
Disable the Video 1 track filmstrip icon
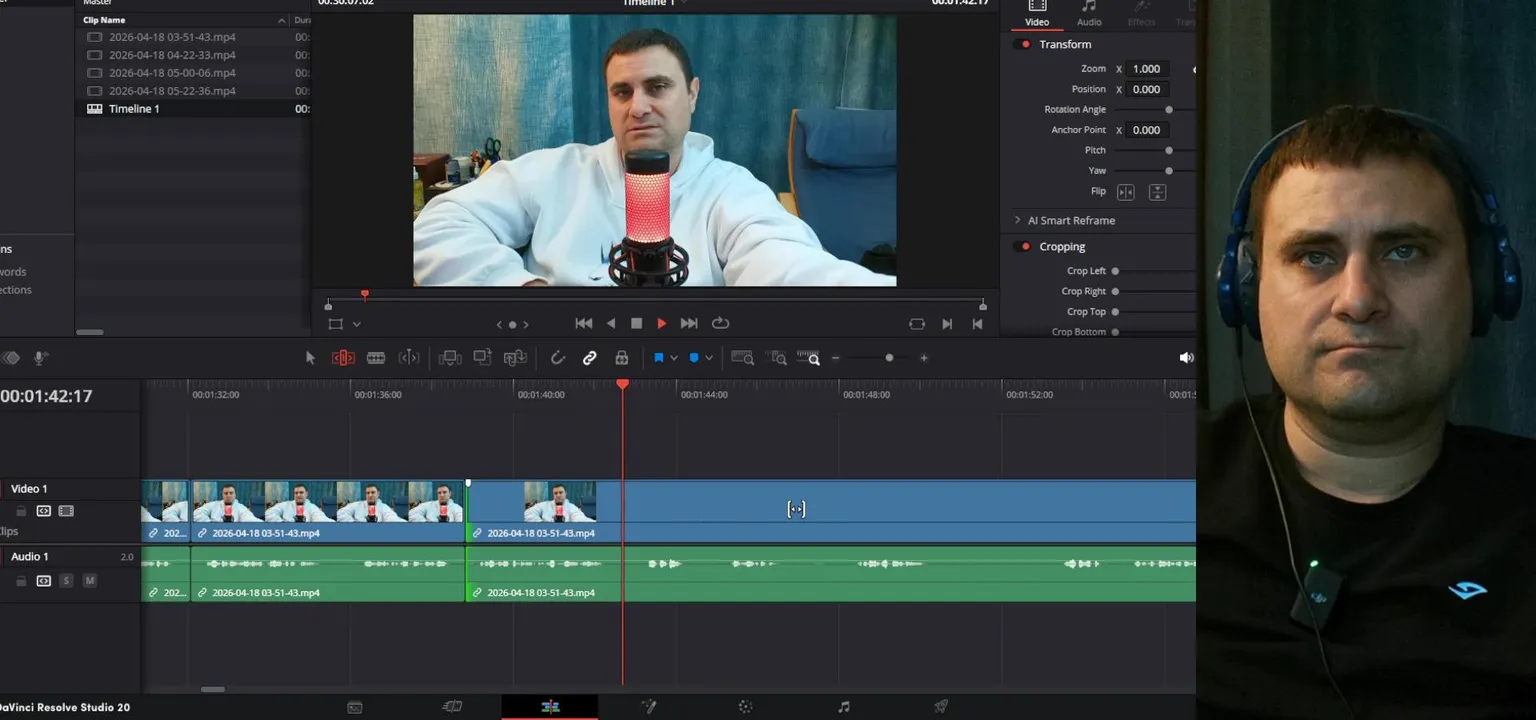(66, 511)
